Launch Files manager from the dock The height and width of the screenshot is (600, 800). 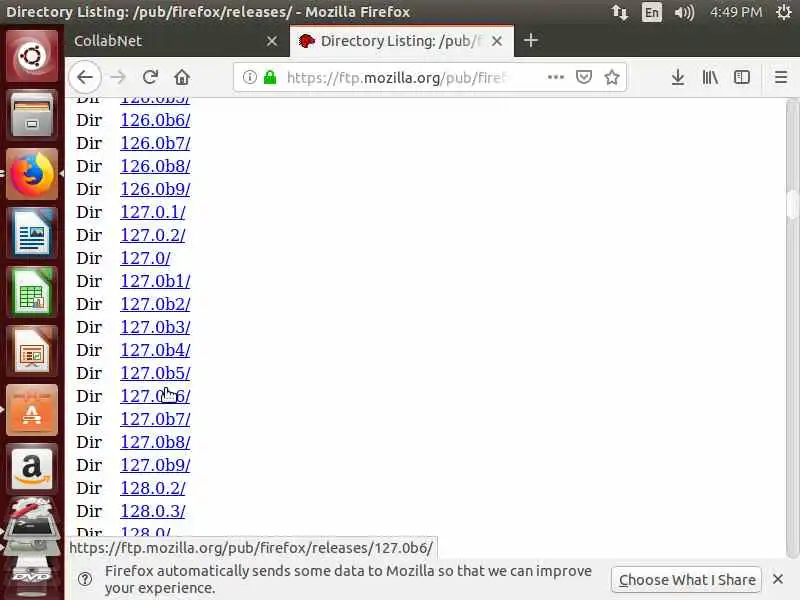(x=32, y=115)
